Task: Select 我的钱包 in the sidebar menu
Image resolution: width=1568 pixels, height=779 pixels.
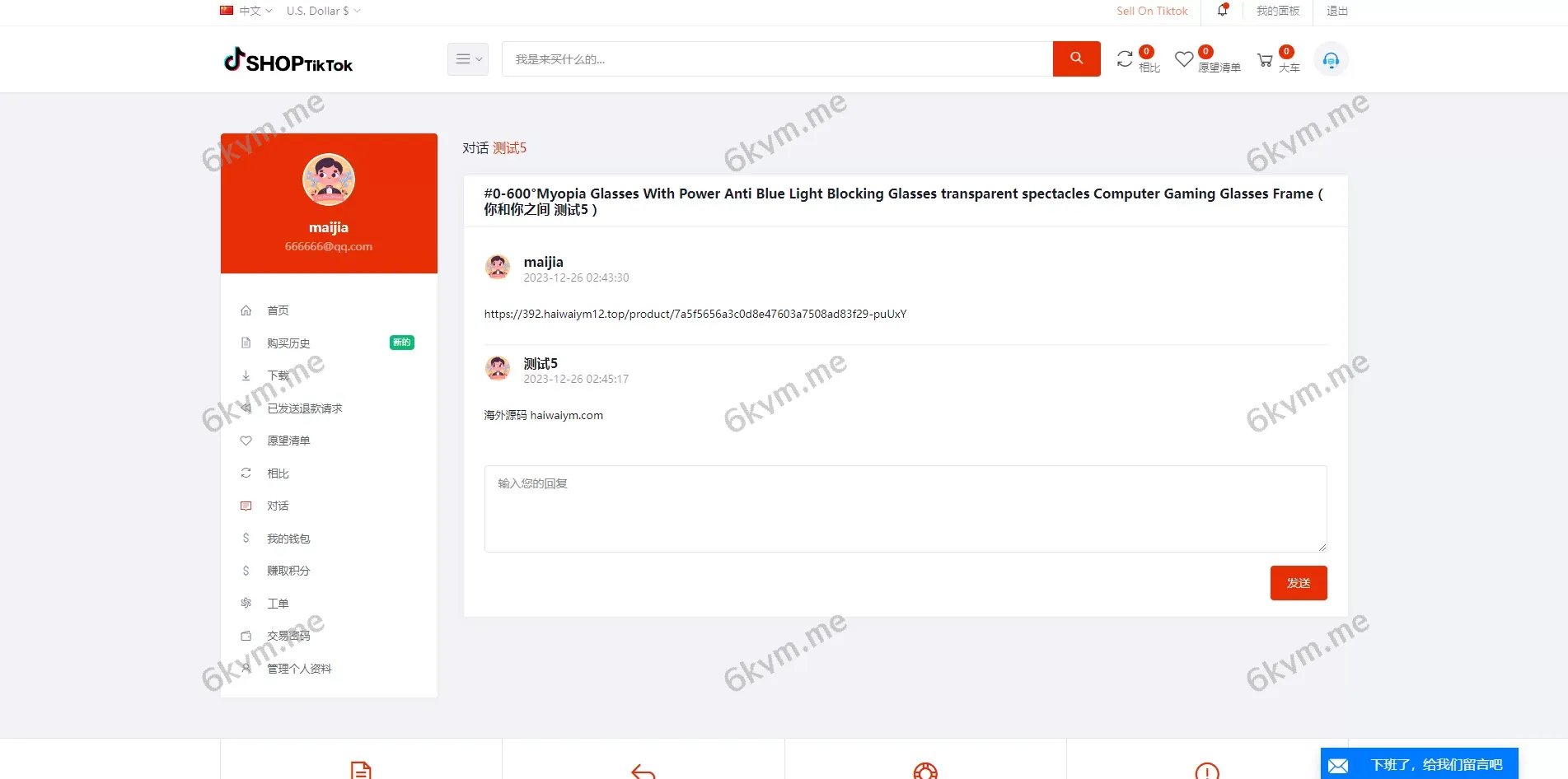Action: coord(288,539)
